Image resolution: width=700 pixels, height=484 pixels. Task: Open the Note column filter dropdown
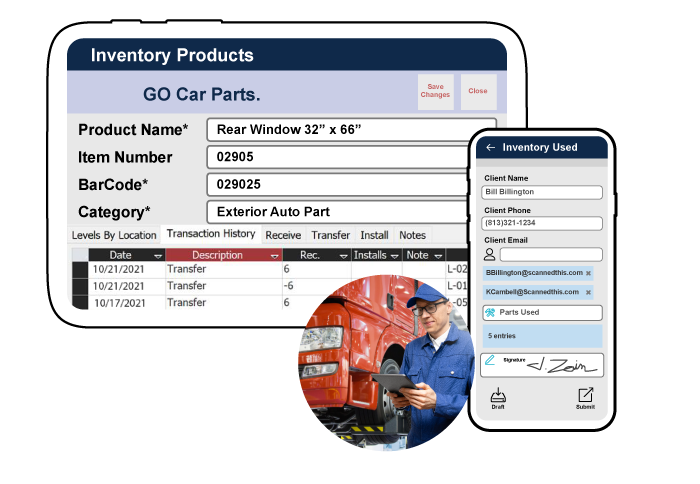click(438, 256)
